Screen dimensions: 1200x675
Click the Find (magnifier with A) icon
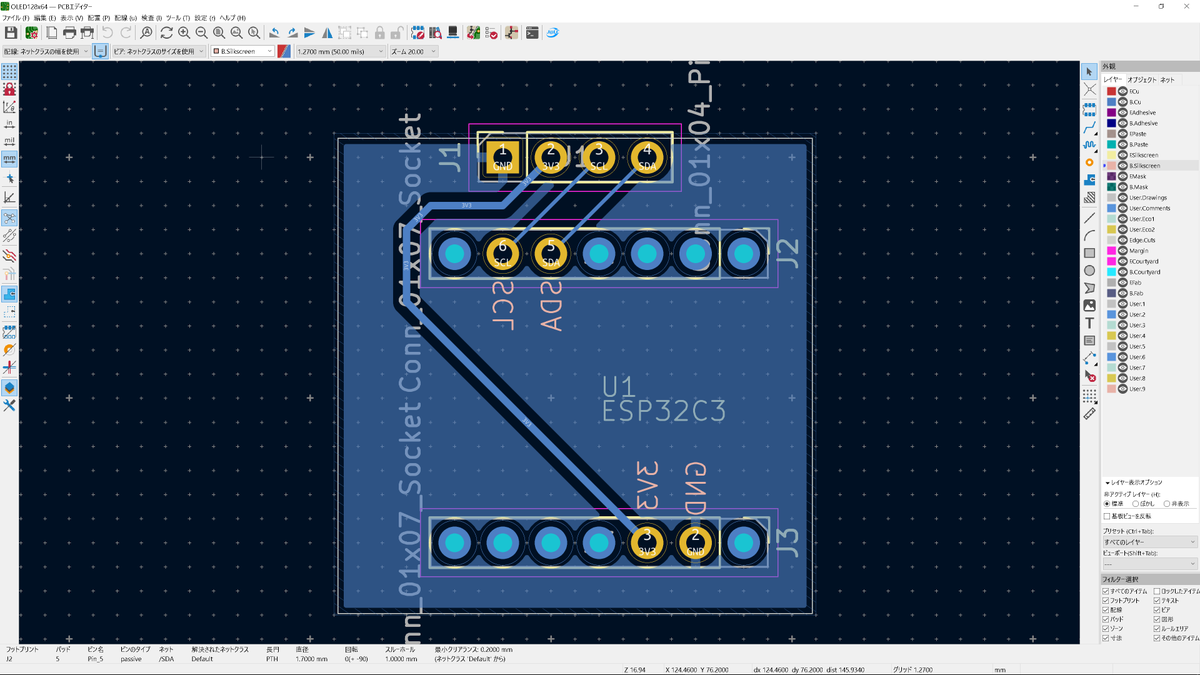coord(146,33)
